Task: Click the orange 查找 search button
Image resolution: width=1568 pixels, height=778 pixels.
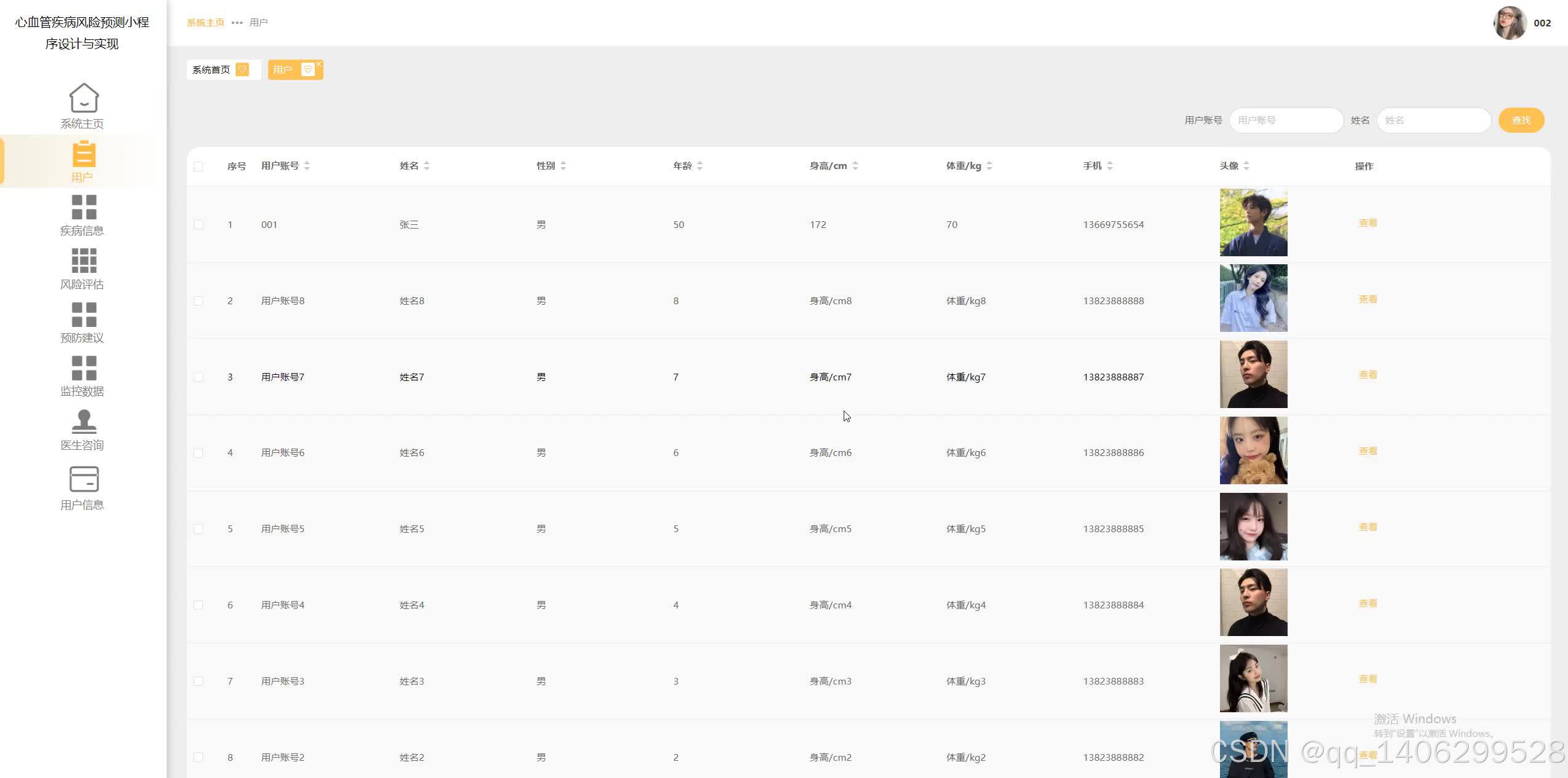Action: tap(1521, 120)
